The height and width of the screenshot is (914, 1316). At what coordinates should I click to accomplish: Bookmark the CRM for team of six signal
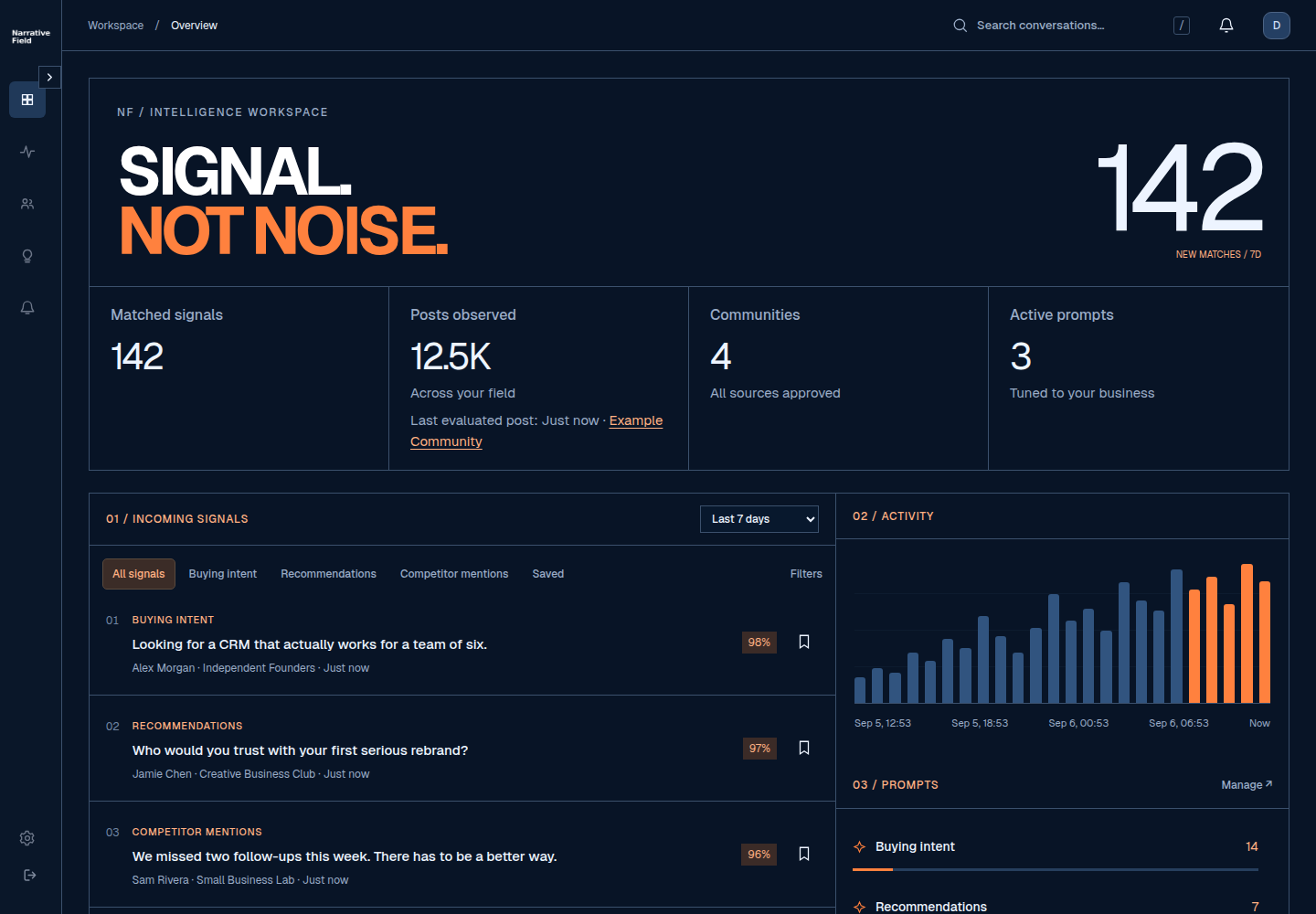(804, 642)
